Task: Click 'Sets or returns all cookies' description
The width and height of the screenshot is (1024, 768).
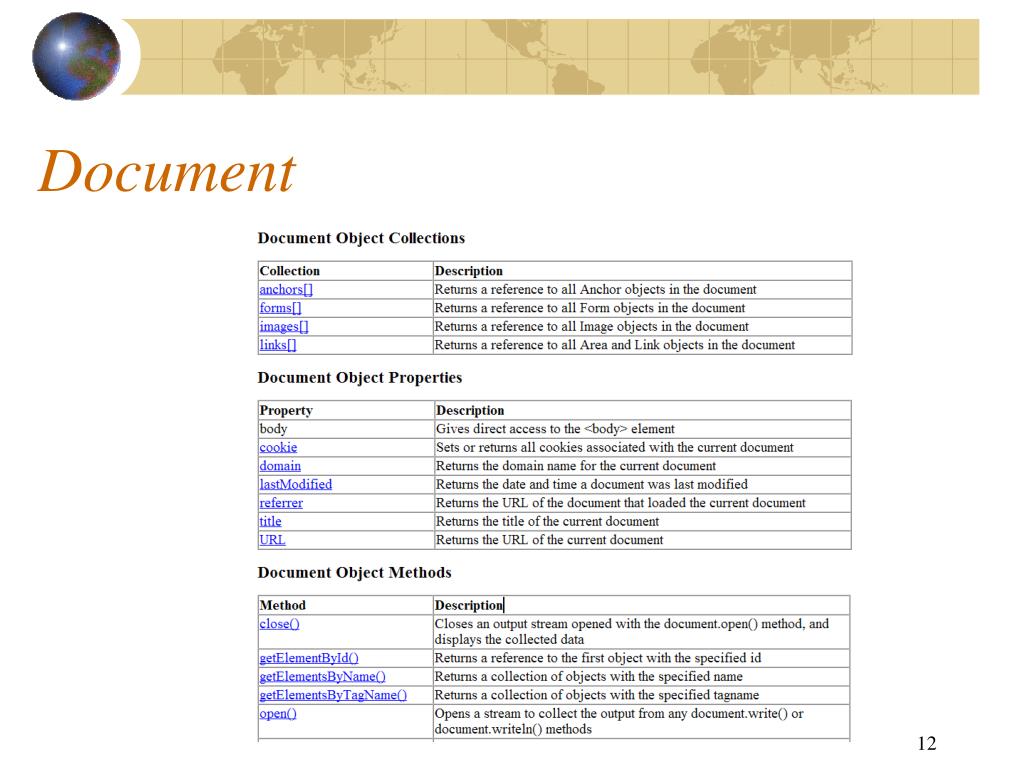Action: tap(615, 447)
